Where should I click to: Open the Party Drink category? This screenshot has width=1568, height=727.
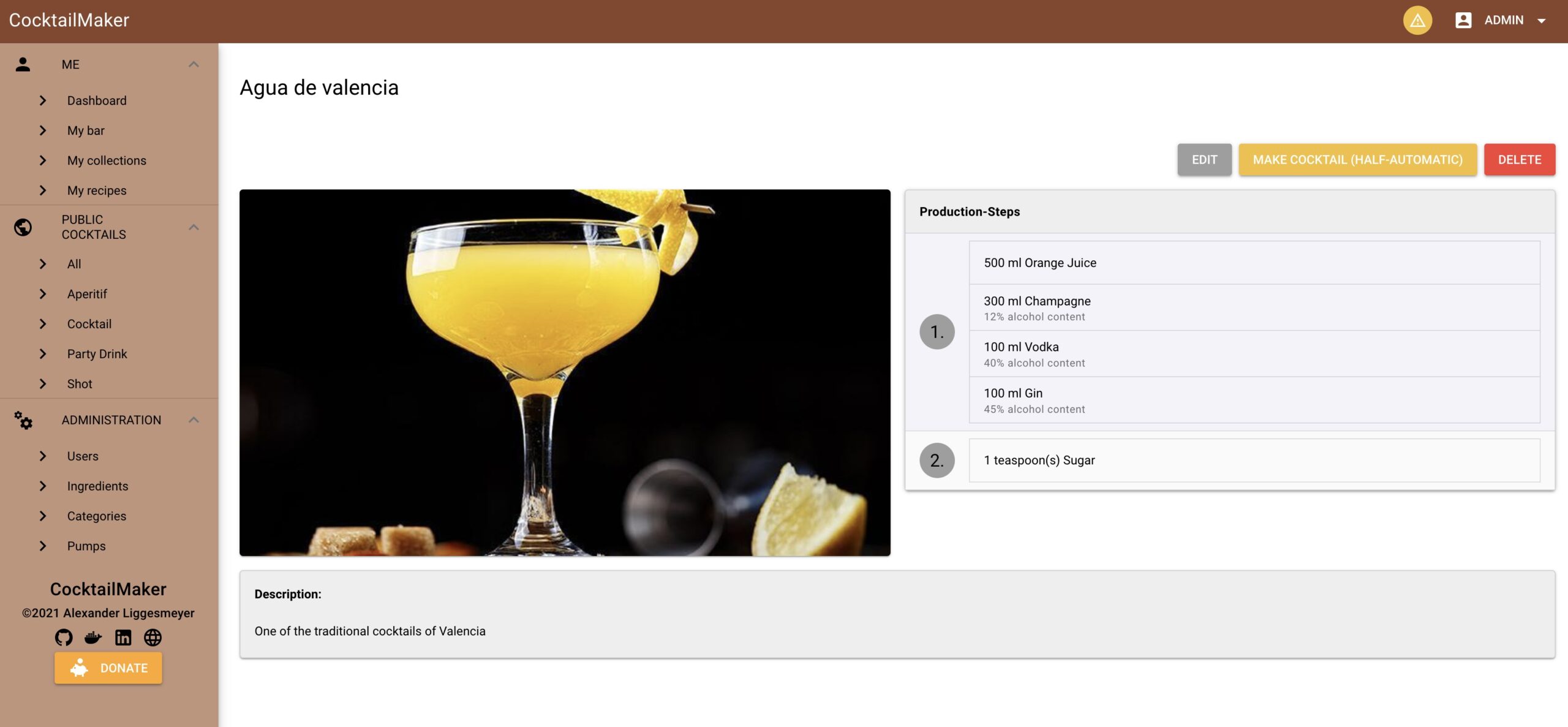pos(97,354)
